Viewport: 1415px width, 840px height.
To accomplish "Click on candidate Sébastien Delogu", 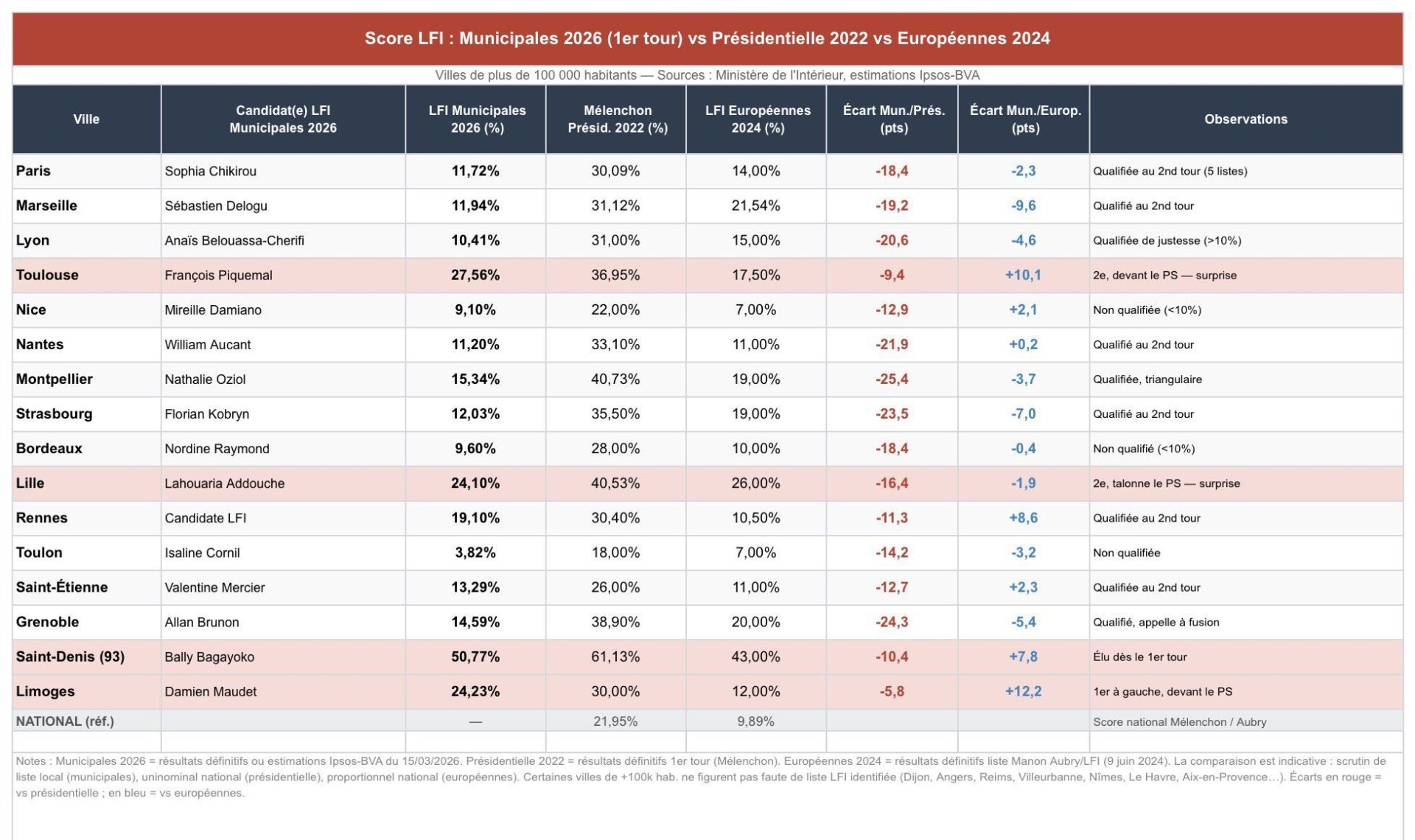I will pyautogui.click(x=216, y=206).
